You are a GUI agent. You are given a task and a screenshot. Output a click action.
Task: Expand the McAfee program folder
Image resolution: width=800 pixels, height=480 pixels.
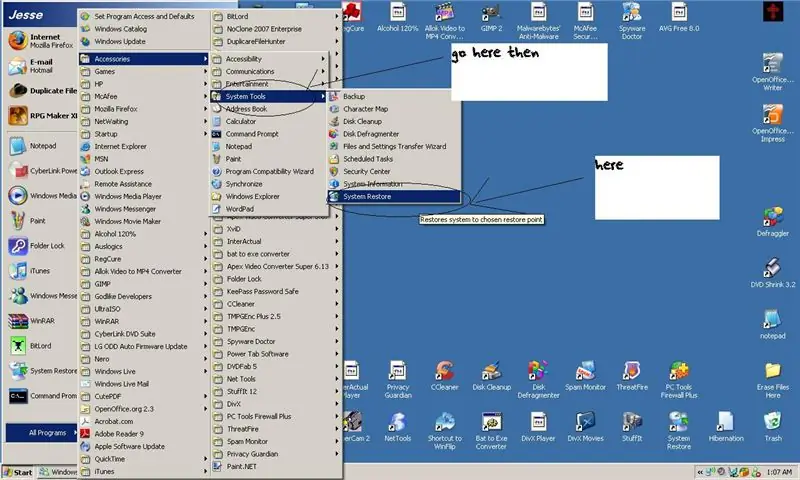point(144,96)
